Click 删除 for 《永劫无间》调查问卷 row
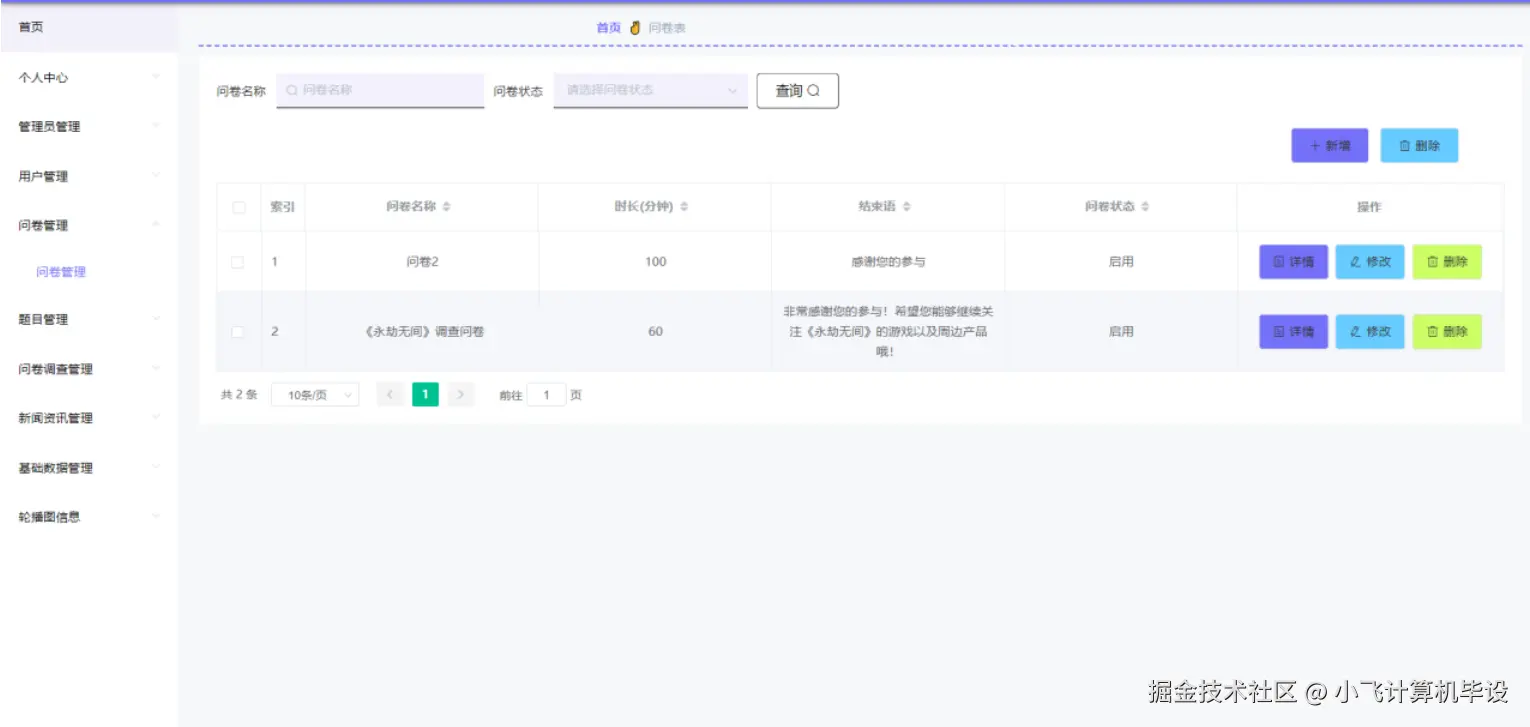 1447,331
